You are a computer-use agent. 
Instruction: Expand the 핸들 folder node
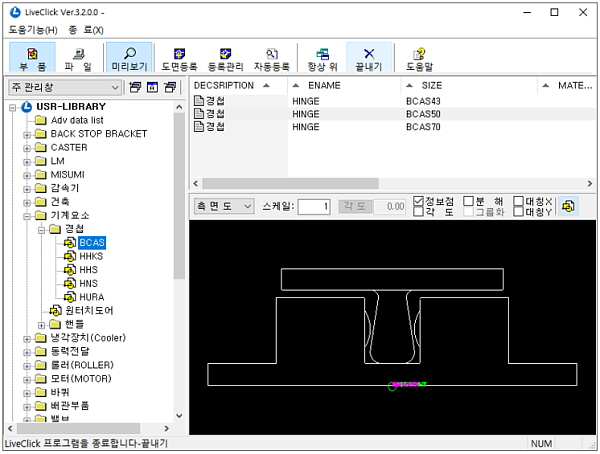[41, 325]
